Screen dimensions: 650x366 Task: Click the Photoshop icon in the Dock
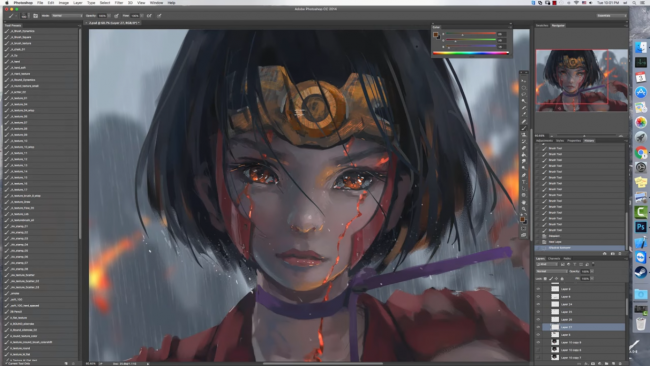[x=640, y=227]
